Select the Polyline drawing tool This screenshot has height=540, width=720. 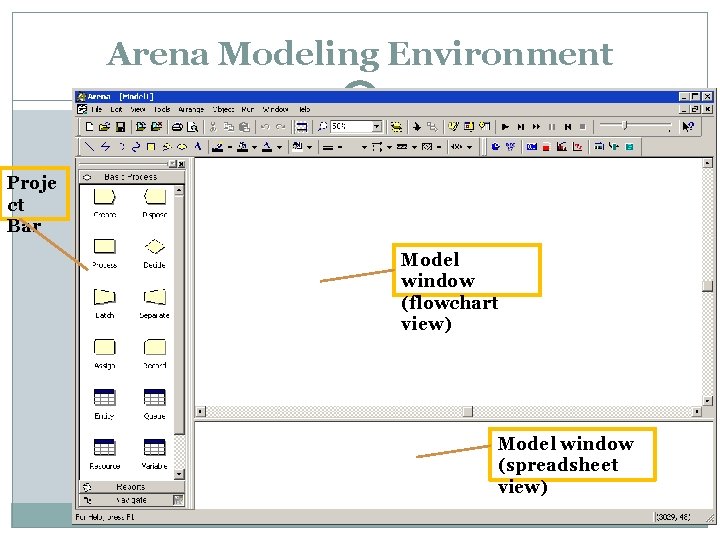[105, 147]
